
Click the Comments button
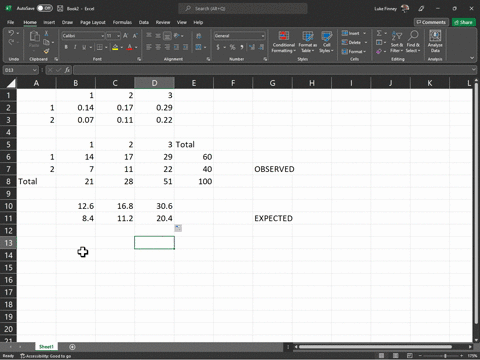pyautogui.click(x=431, y=22)
